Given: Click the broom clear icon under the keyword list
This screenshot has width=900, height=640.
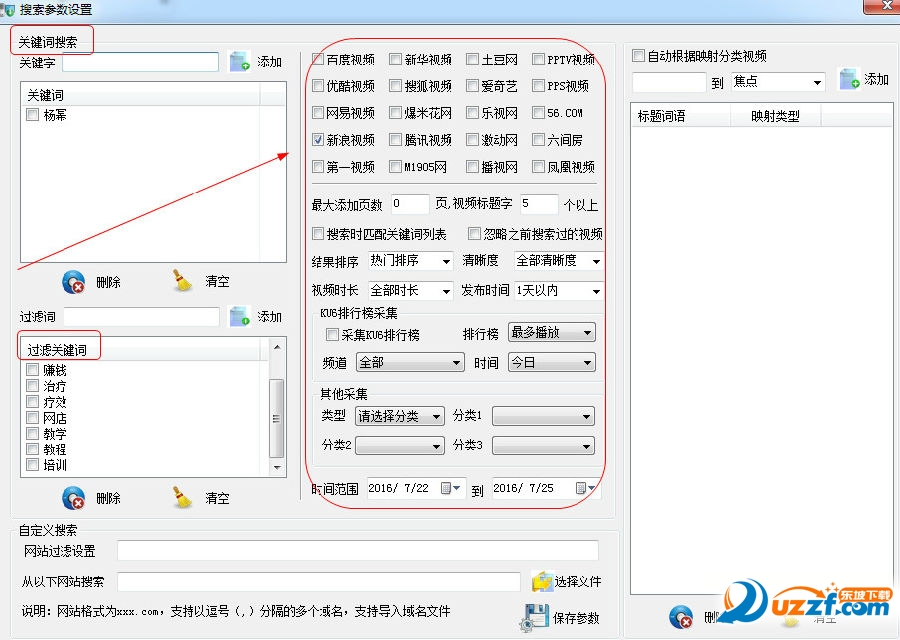Looking at the screenshot, I should point(183,281).
